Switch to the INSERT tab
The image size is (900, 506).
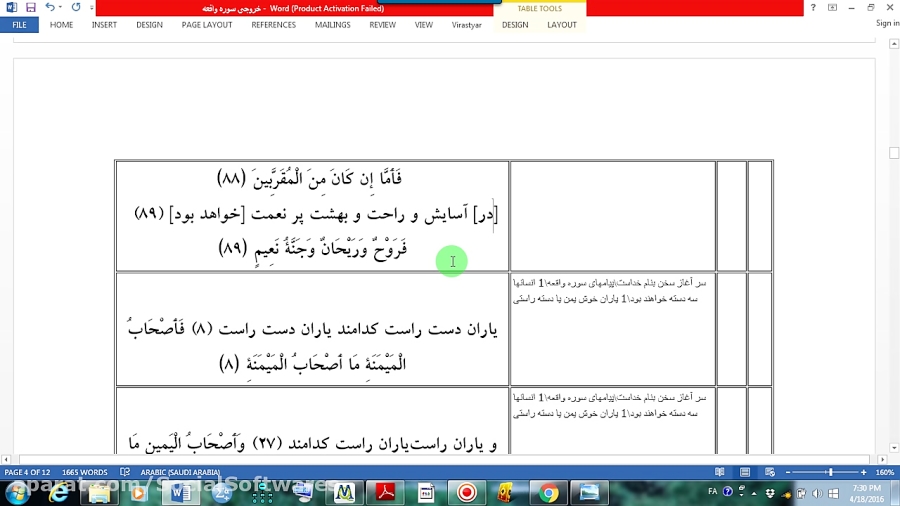[x=104, y=25]
